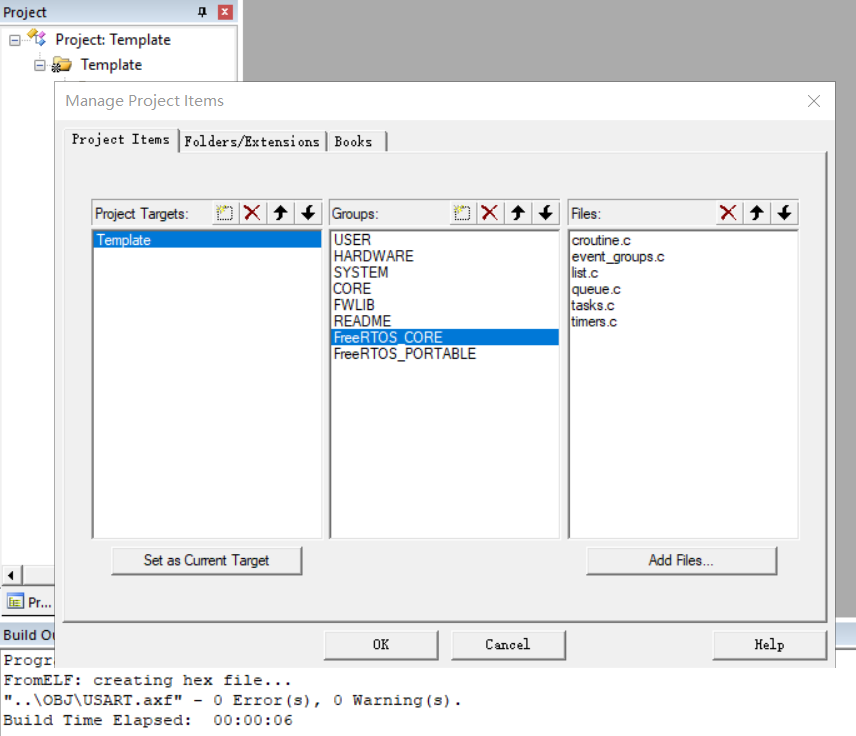
Task: Click New icon in Project Targets header
Action: [x=224, y=213]
